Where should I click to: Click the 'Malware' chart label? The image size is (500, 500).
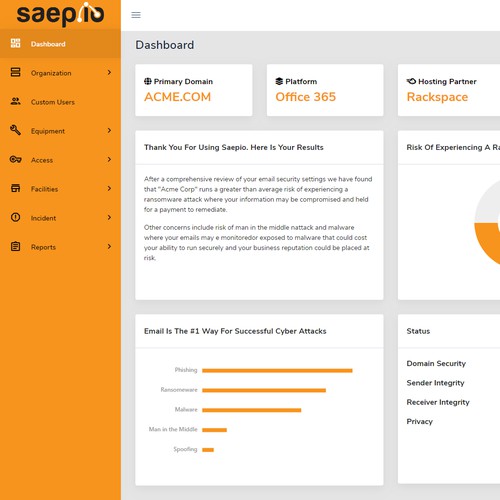[x=186, y=410]
